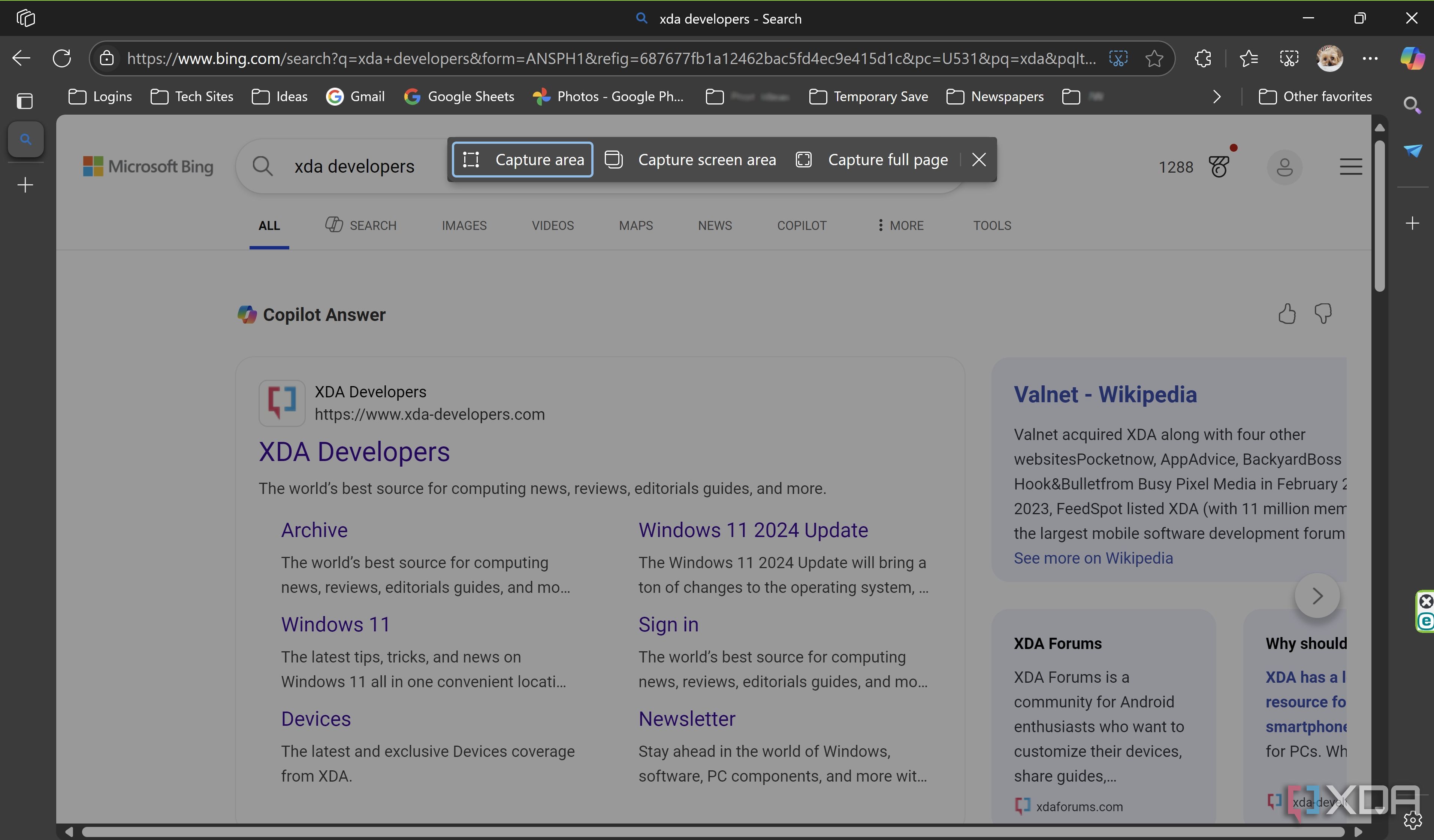The width and height of the screenshot is (1434, 840).
Task: Open the blue paper-plane sidebar icon
Action: (1412, 151)
